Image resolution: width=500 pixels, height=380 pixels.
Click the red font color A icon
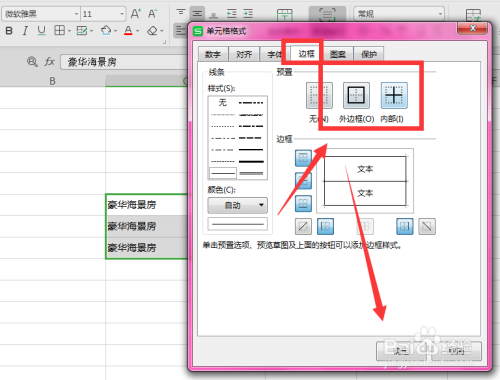[128, 31]
